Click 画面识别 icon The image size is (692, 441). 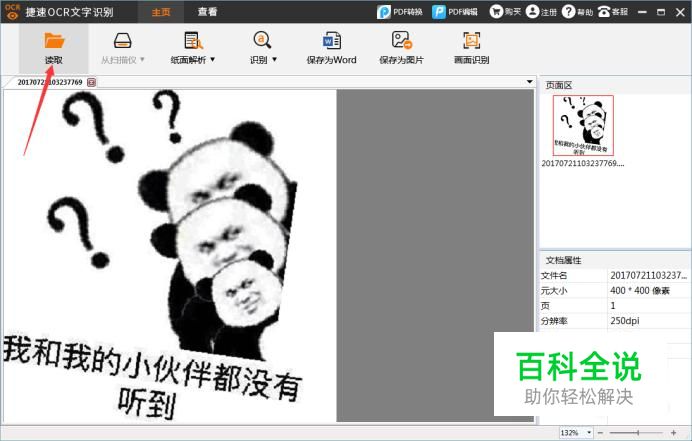(x=471, y=41)
